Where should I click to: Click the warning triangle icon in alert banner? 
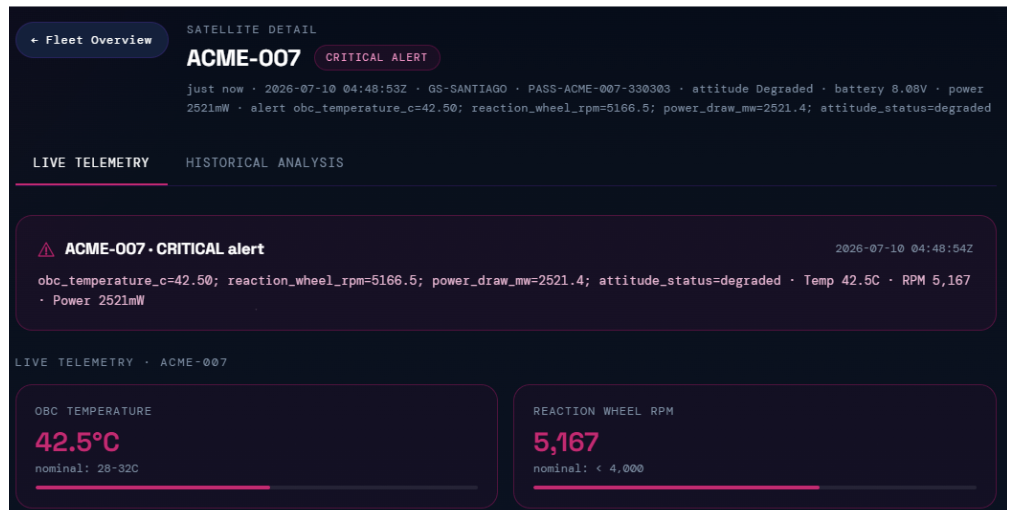point(46,249)
